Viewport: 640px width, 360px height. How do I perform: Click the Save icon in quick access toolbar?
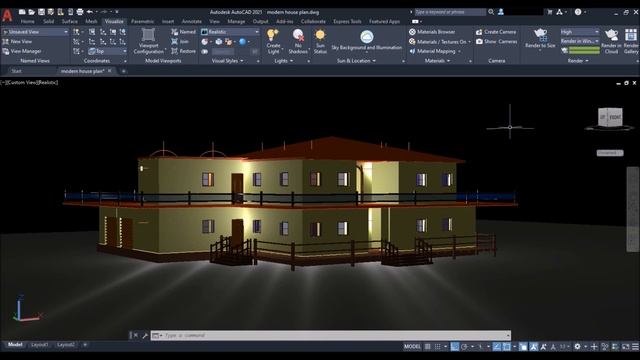tap(41, 12)
